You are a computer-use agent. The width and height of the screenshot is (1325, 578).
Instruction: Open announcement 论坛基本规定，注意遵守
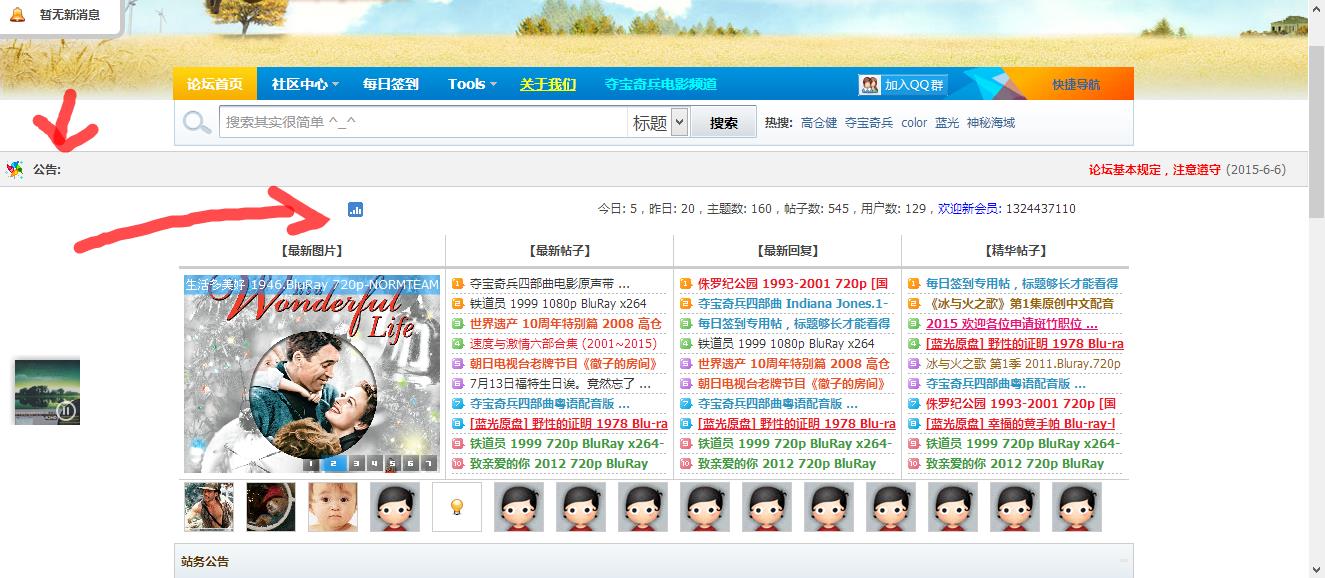(1155, 170)
